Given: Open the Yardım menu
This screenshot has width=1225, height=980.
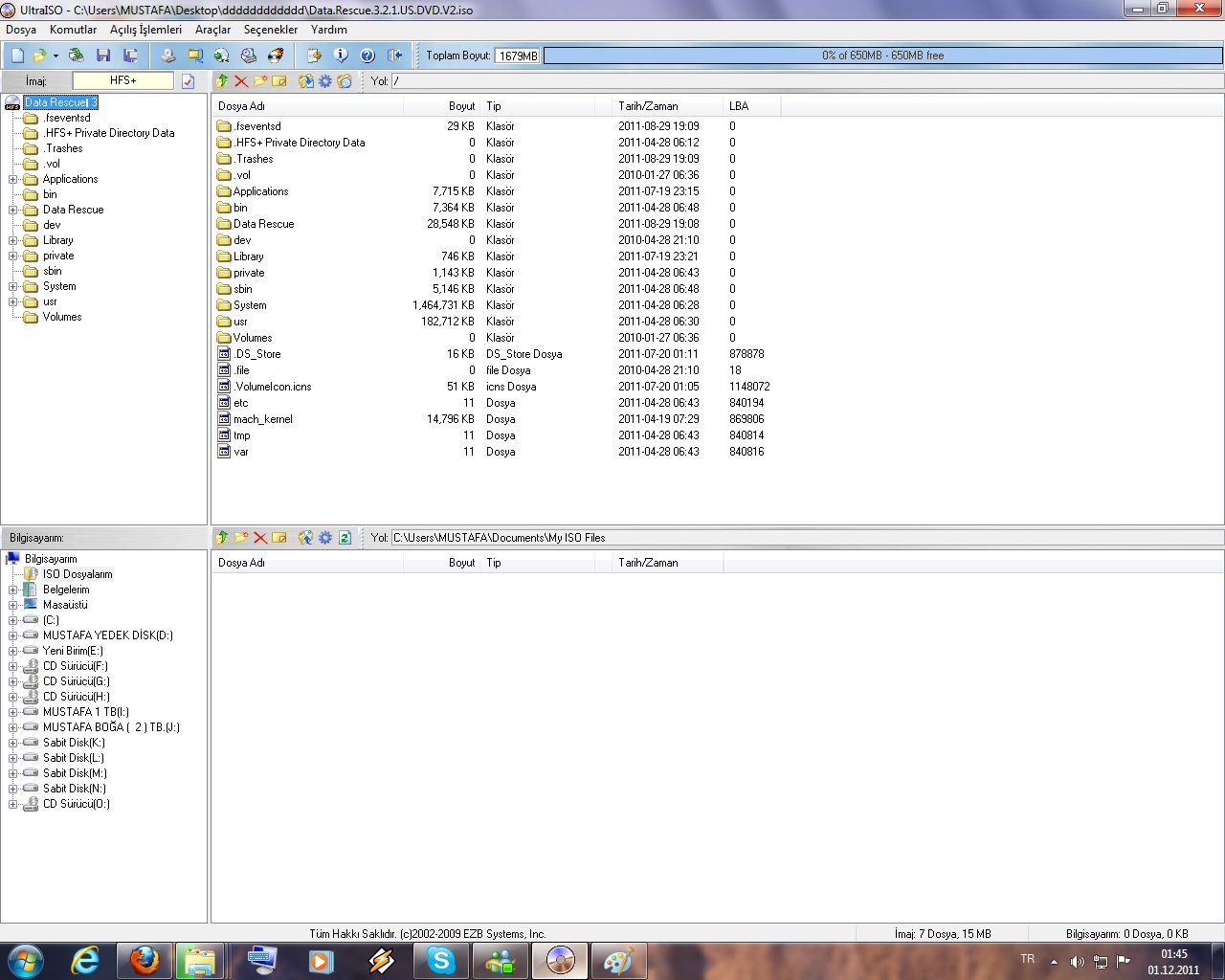Looking at the screenshot, I should click(x=329, y=30).
